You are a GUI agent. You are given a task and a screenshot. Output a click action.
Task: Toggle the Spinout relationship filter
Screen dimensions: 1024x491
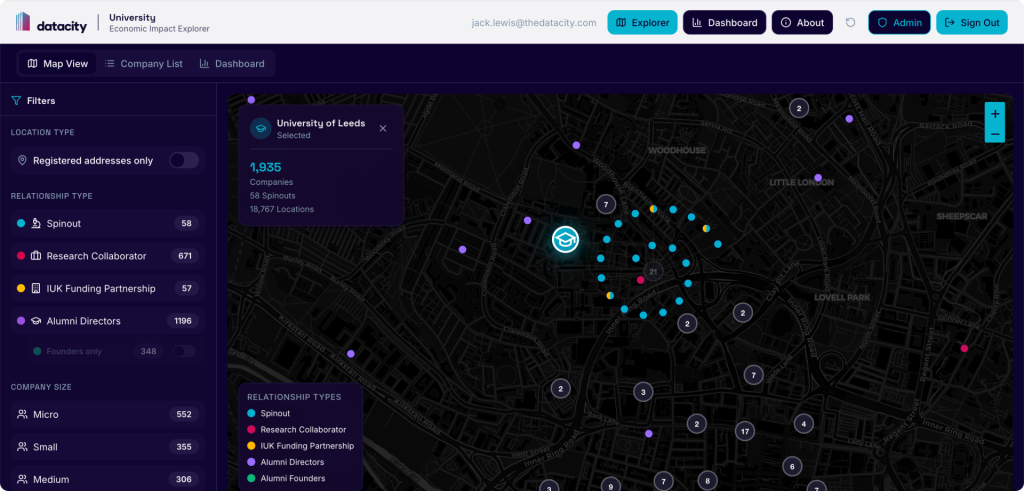tap(105, 223)
